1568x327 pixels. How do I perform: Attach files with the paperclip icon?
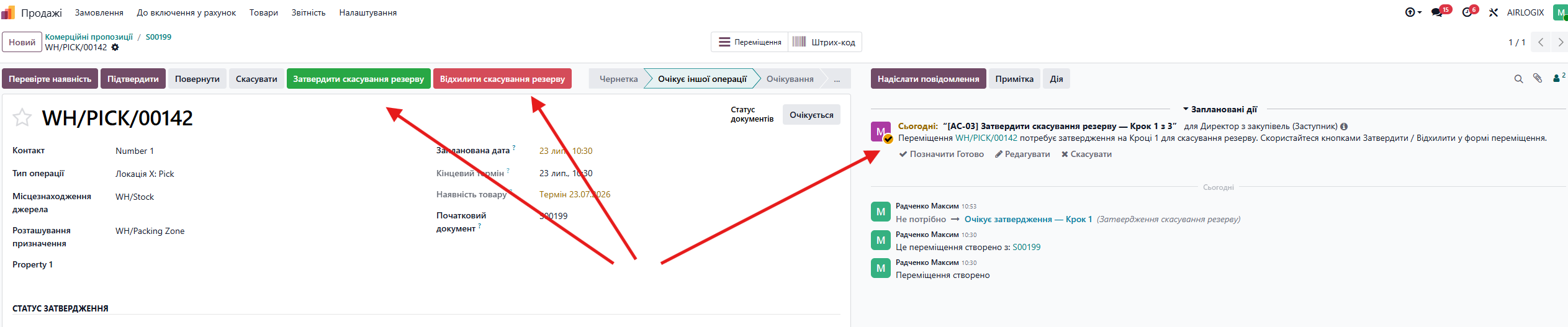[x=1538, y=78]
